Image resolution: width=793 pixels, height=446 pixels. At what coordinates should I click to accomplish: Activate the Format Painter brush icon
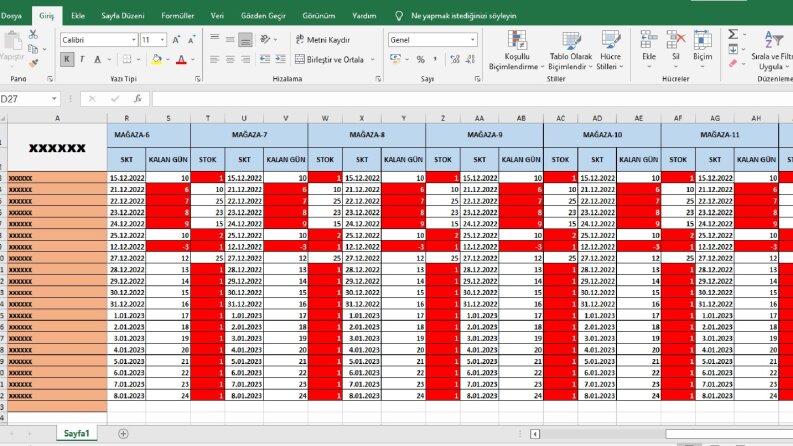33,63
